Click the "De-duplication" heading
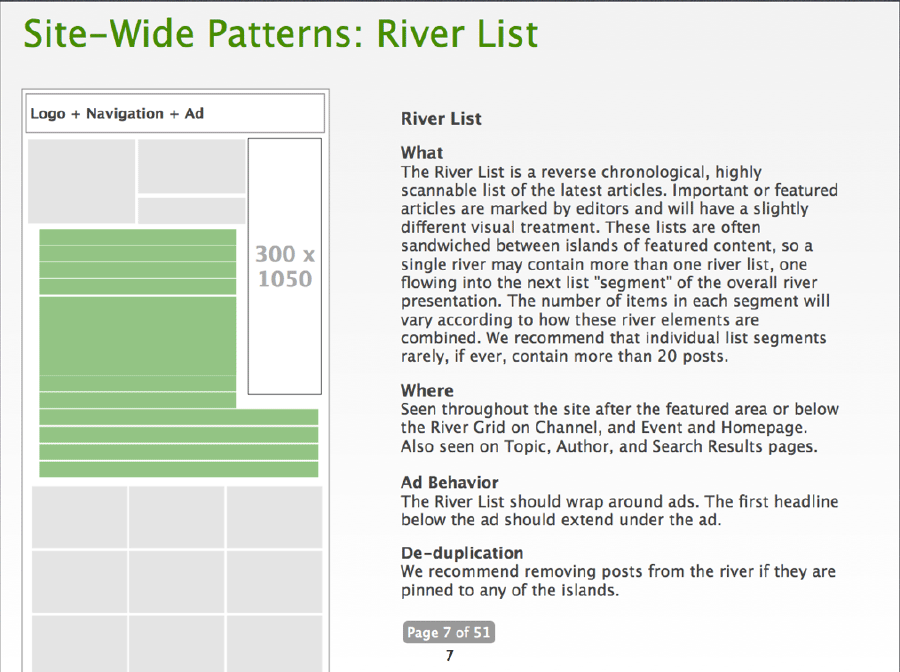900x672 pixels. pyautogui.click(x=462, y=552)
